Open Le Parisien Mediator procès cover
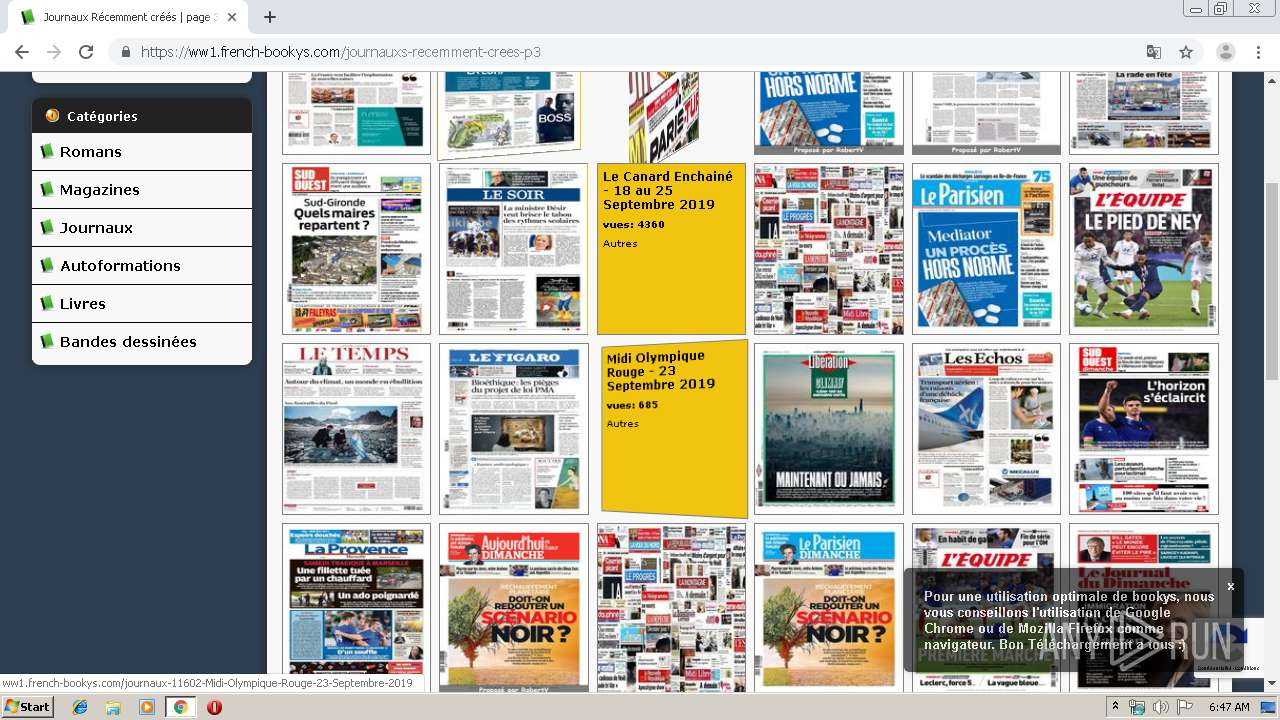 [x=986, y=249]
